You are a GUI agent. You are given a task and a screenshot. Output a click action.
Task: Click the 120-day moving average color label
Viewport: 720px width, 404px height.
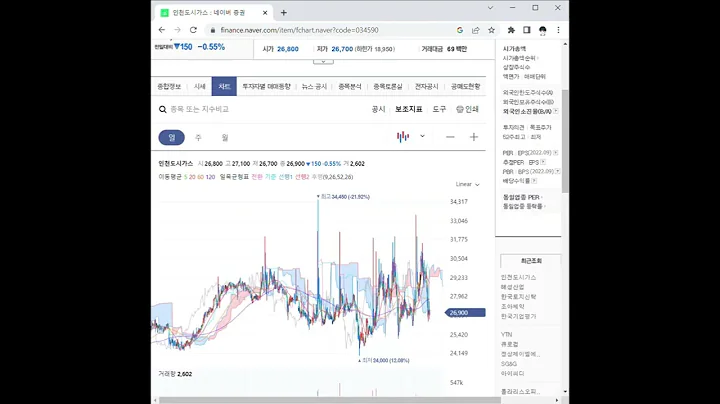pyautogui.click(x=210, y=177)
